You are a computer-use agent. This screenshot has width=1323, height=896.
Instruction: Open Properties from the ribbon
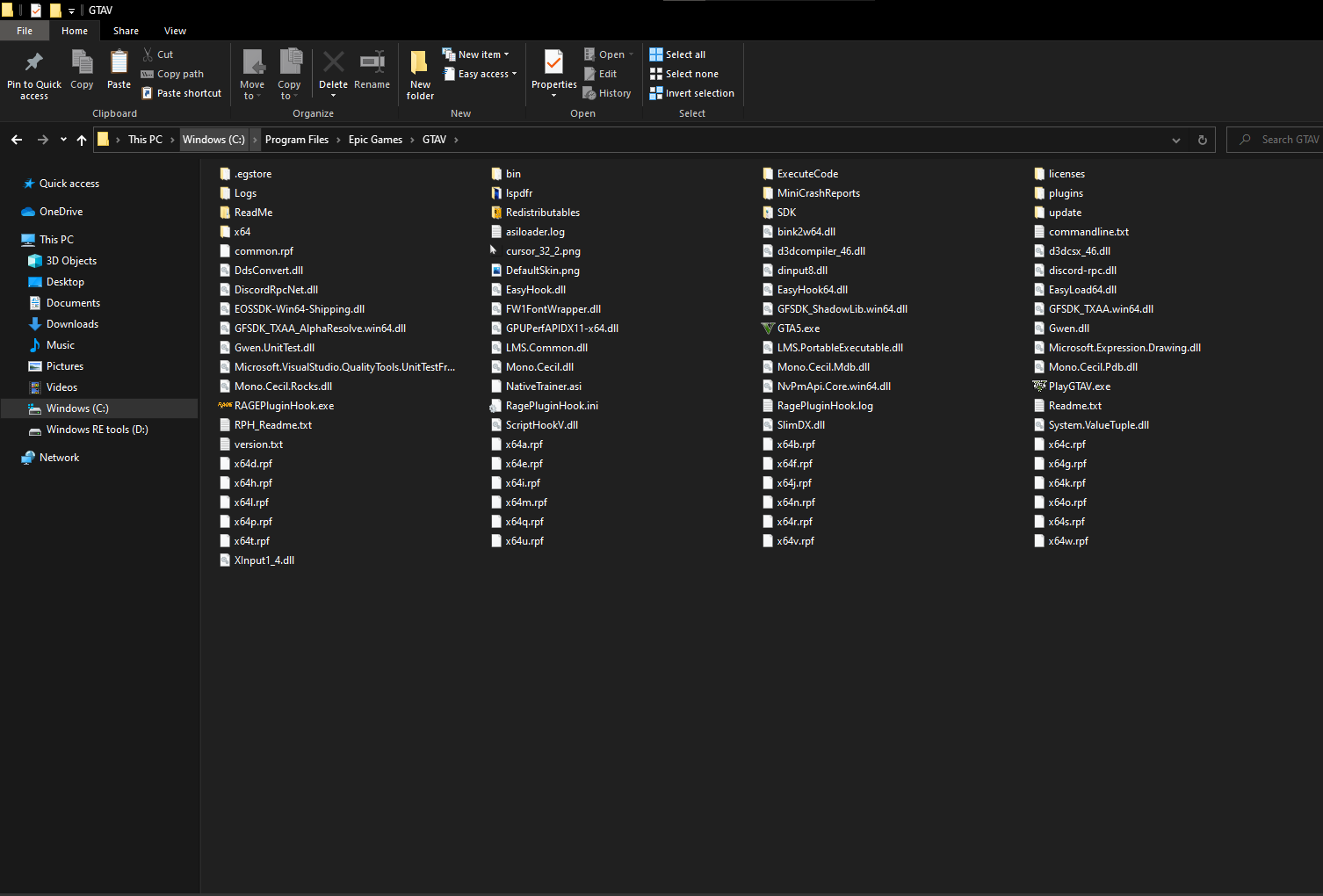tap(553, 63)
